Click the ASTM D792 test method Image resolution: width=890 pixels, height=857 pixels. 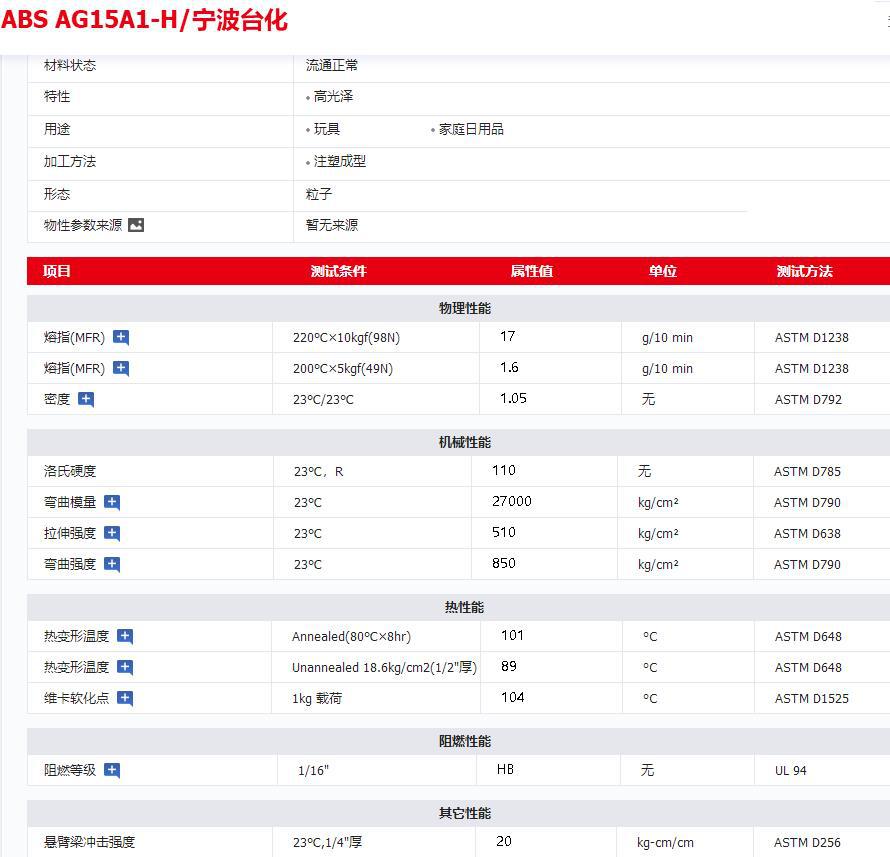point(808,400)
